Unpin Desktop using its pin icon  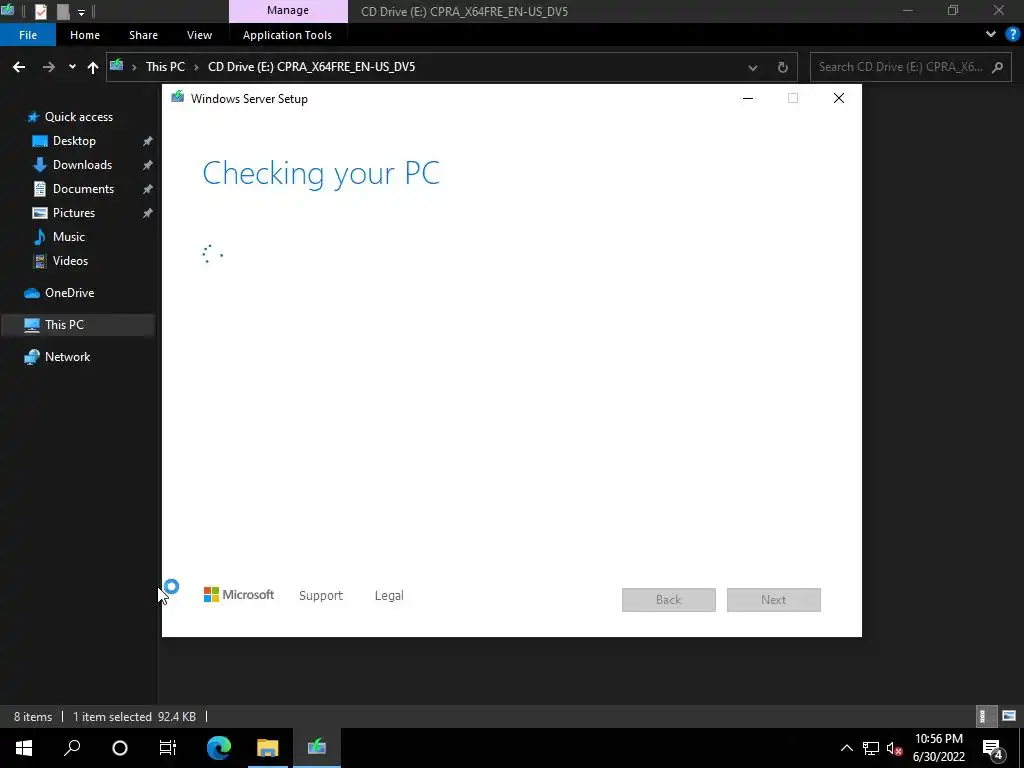click(x=148, y=141)
